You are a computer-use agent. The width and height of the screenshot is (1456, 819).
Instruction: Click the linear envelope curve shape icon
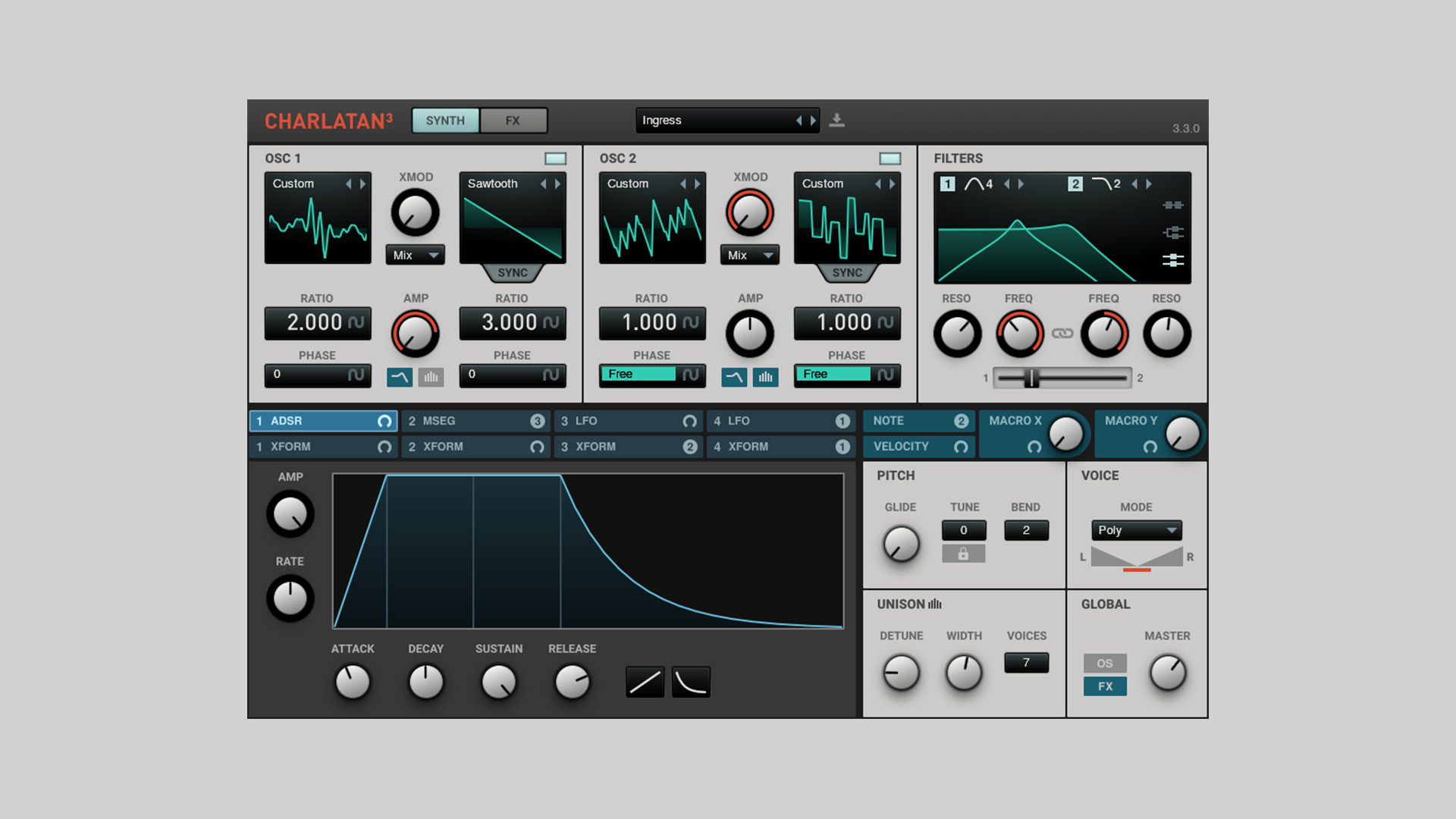[x=645, y=682]
